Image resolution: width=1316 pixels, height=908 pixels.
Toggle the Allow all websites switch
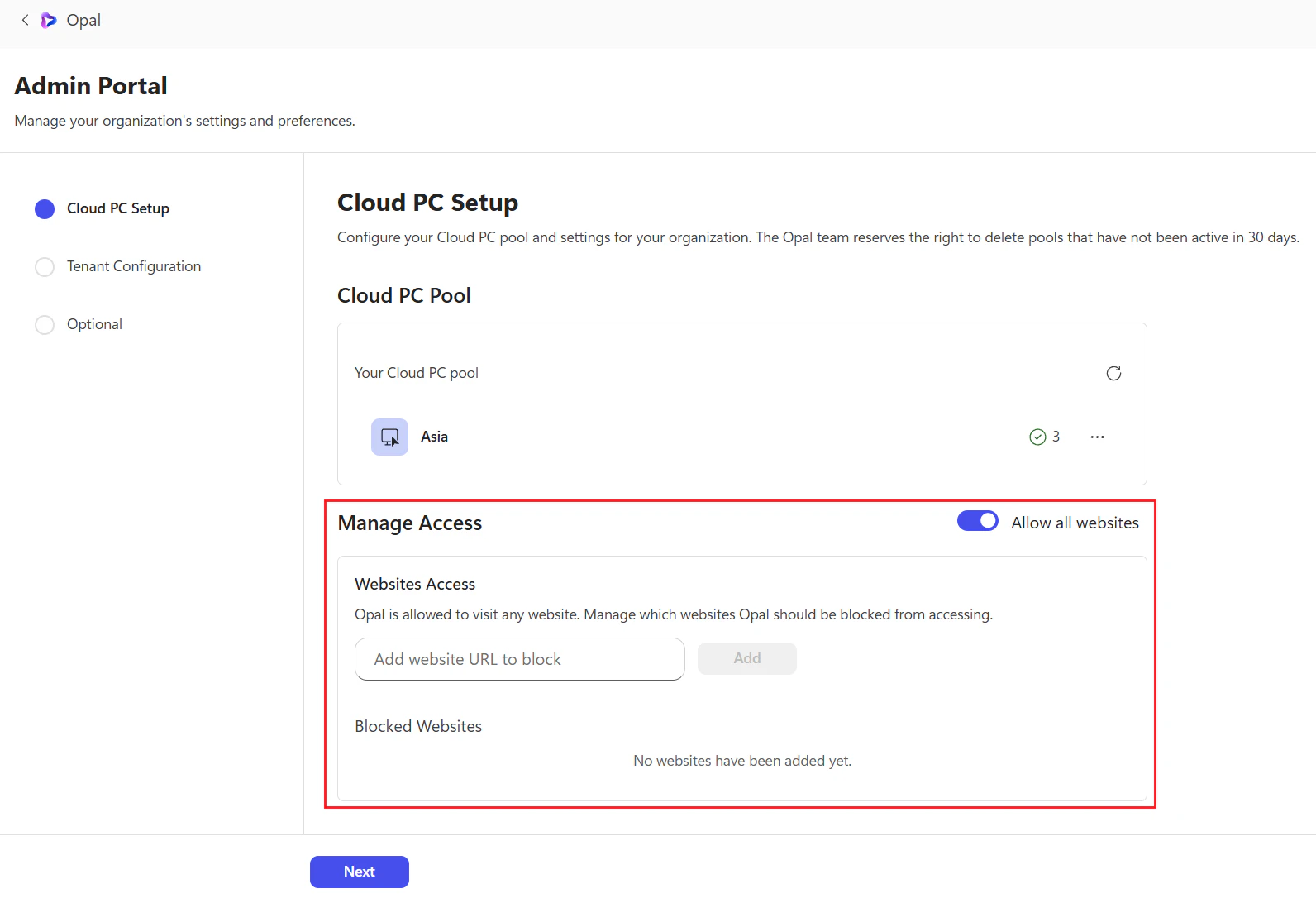pyautogui.click(x=978, y=521)
